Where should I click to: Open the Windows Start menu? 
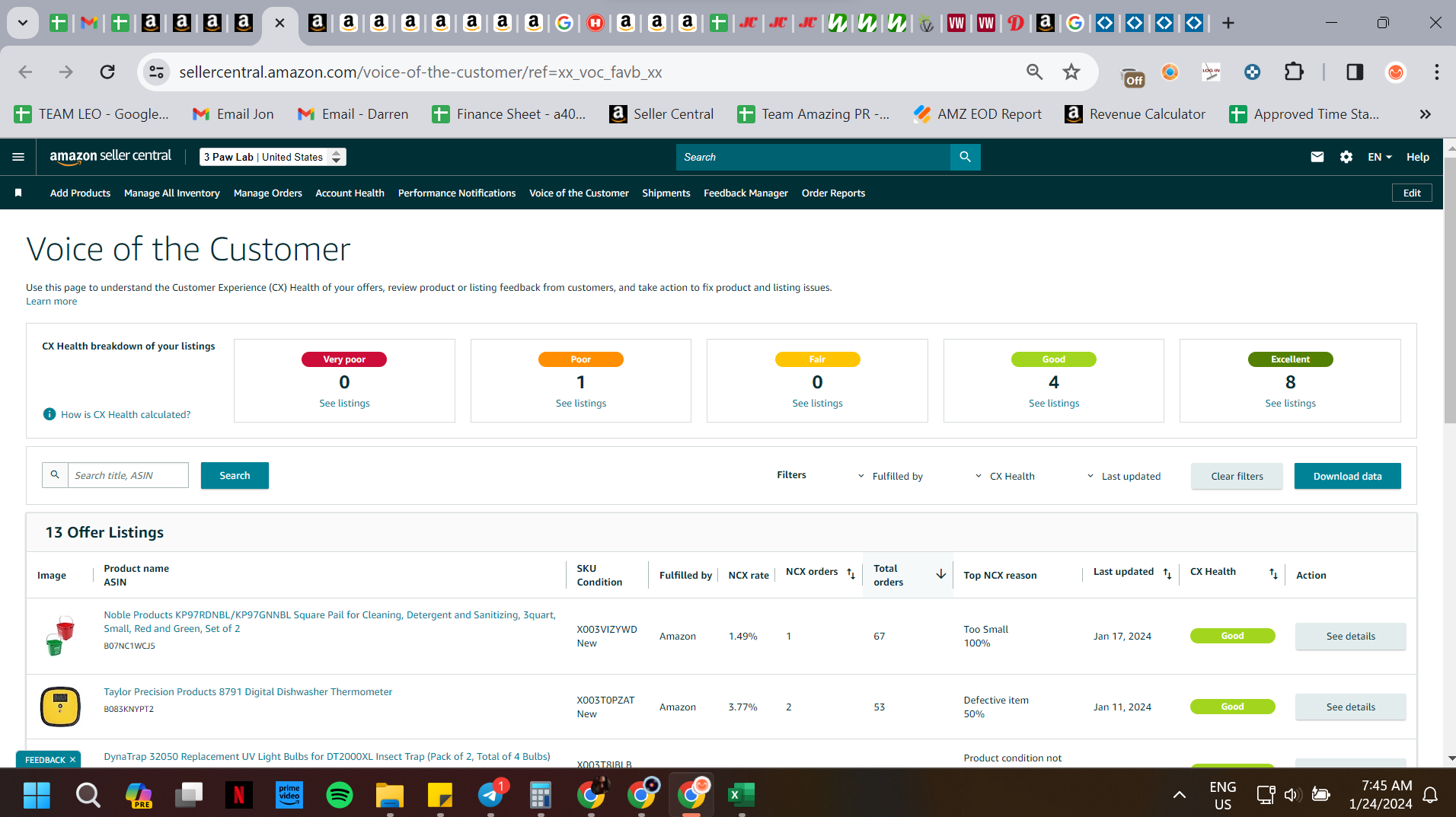37,795
